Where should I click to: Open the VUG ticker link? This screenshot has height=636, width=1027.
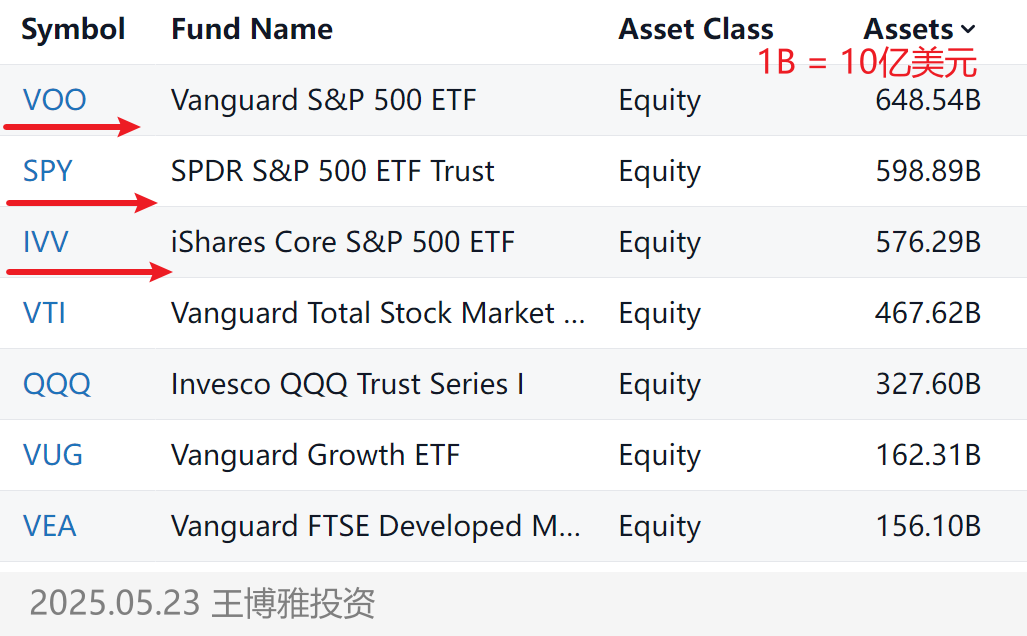click(52, 455)
